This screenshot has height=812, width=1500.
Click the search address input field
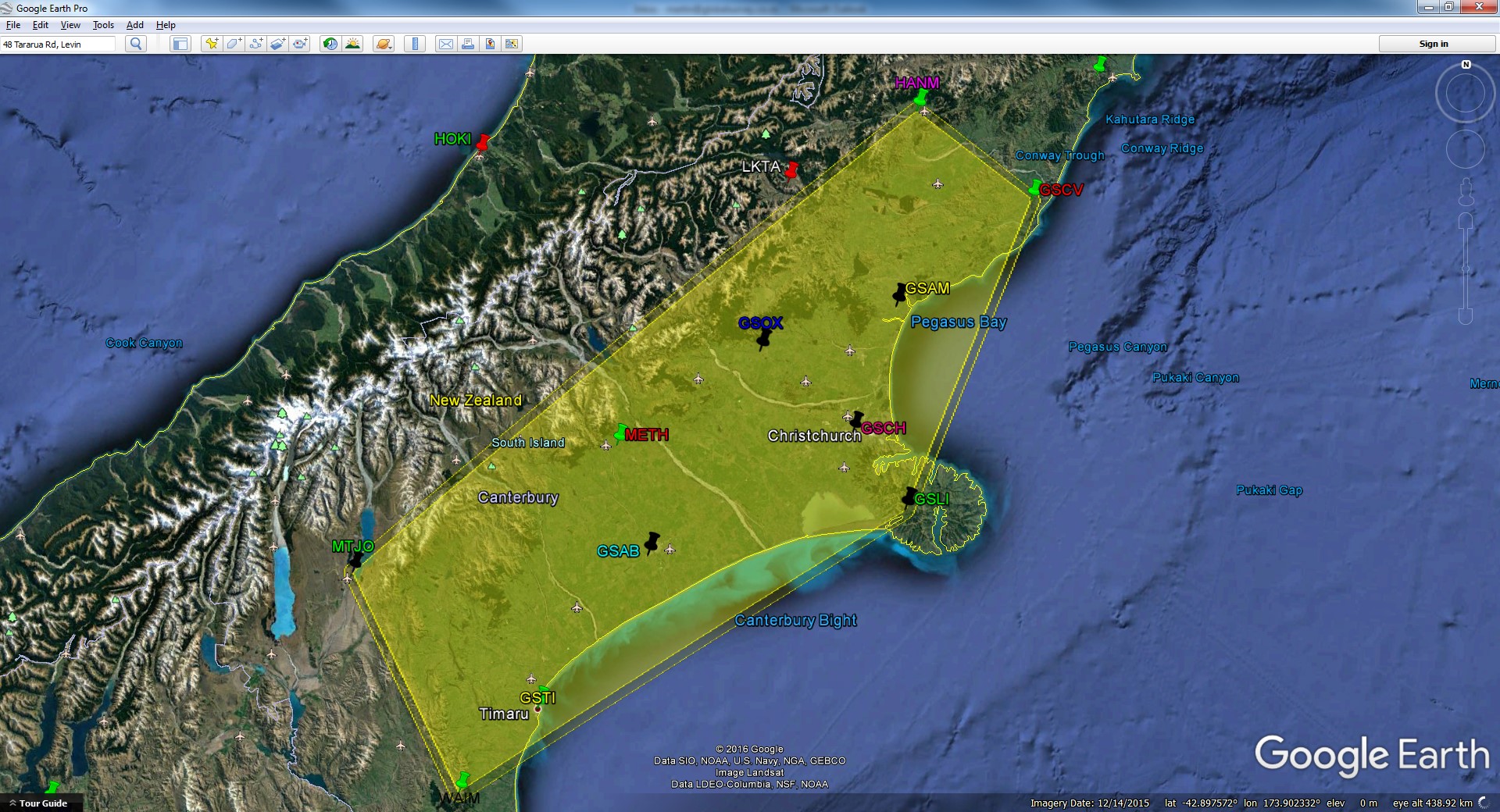tap(58, 45)
